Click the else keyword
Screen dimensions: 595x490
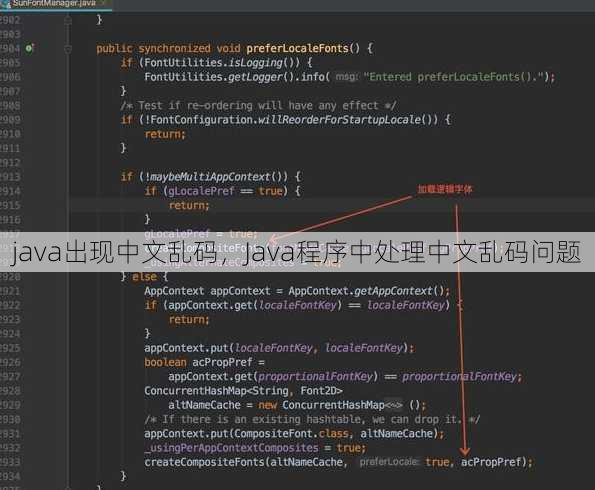[144, 277]
